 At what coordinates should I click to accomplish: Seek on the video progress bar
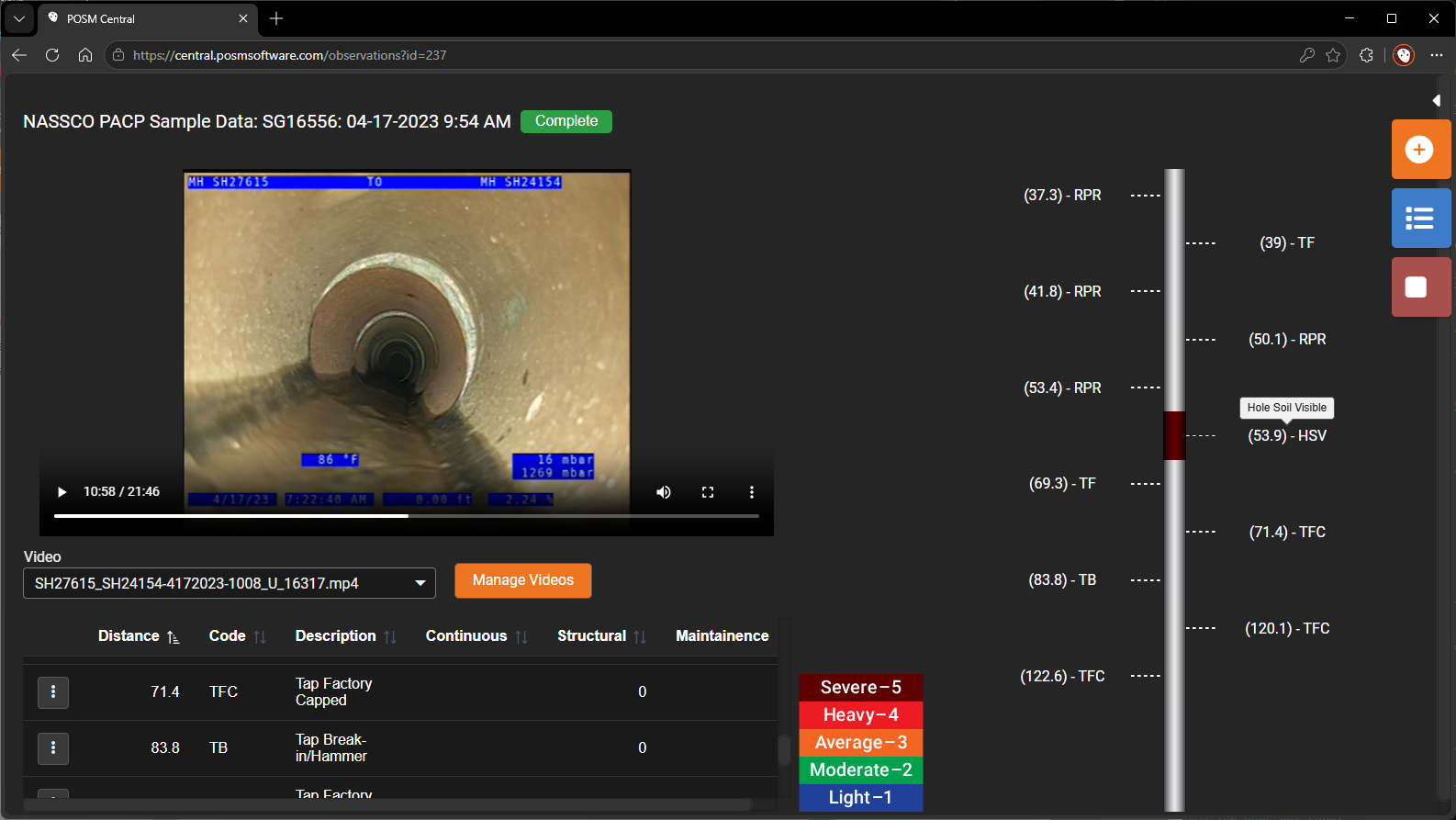[x=407, y=516]
